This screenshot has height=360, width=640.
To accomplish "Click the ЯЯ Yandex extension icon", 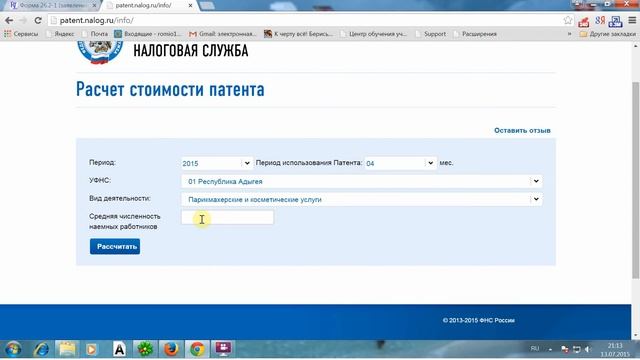I will [600, 20].
